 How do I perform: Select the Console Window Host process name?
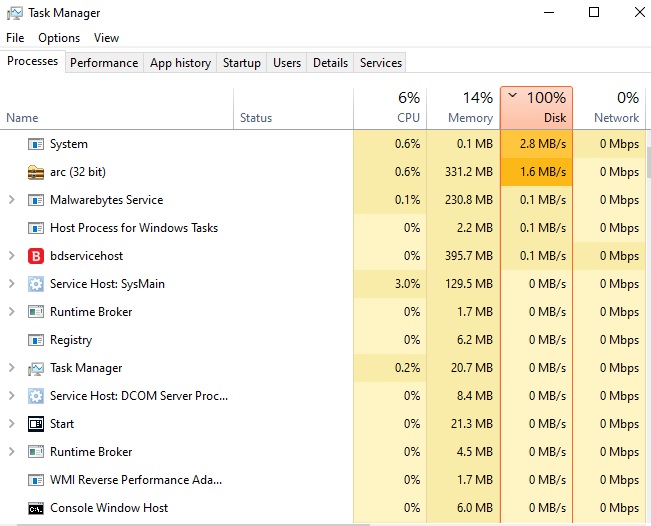[109, 508]
